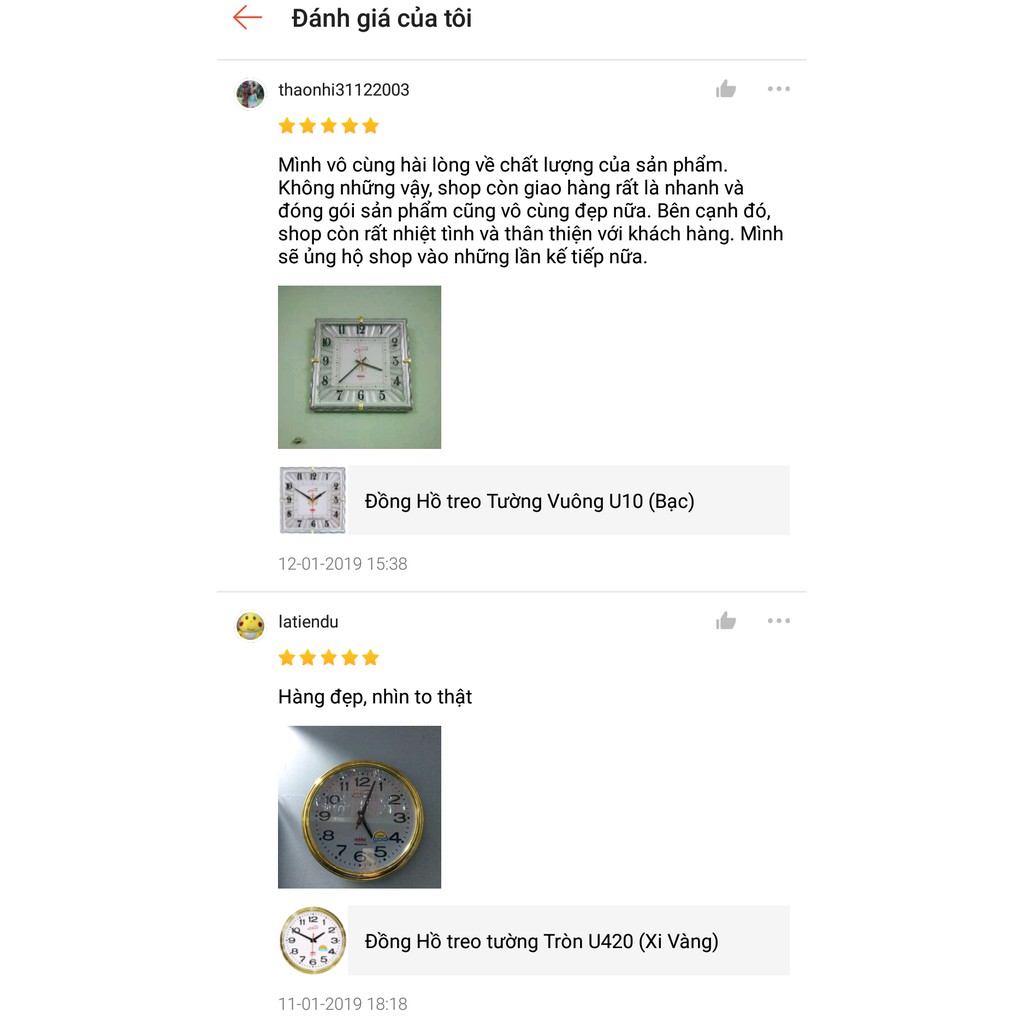View the round gold clock review photo

click(359, 807)
